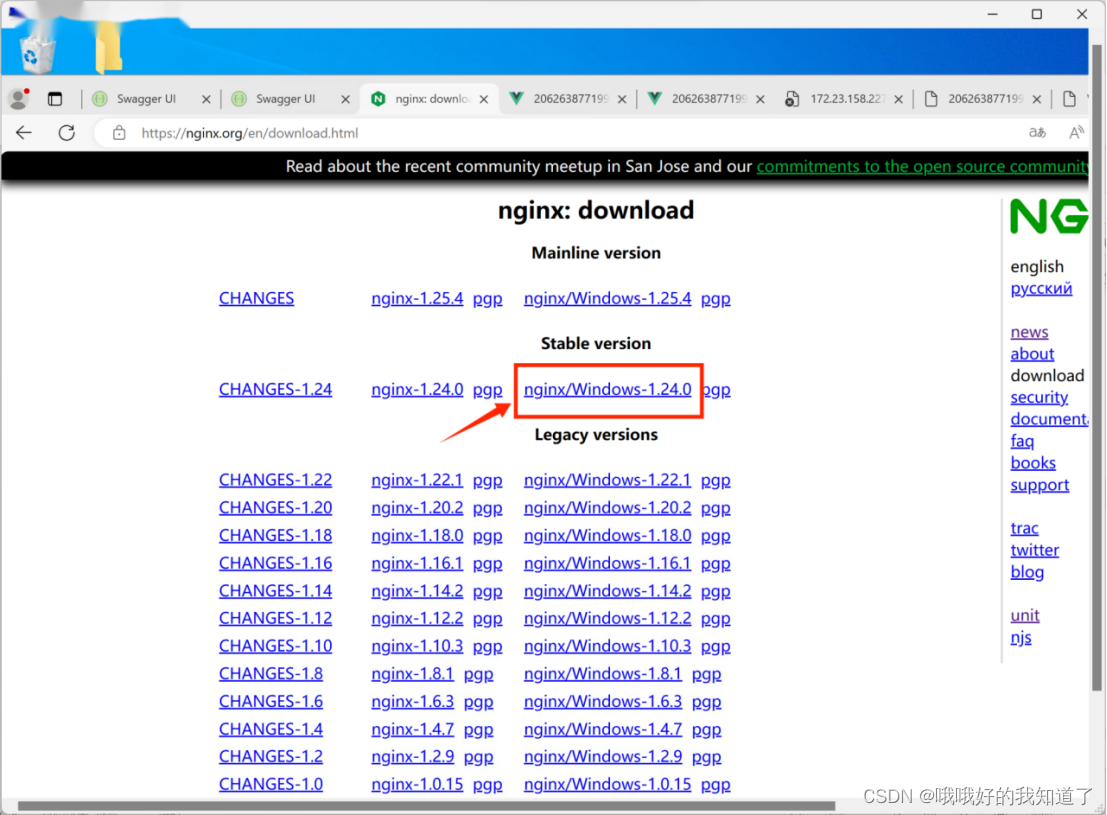Switch to the first 206263877199 tab
This screenshot has height=815, width=1107.
tap(569, 99)
